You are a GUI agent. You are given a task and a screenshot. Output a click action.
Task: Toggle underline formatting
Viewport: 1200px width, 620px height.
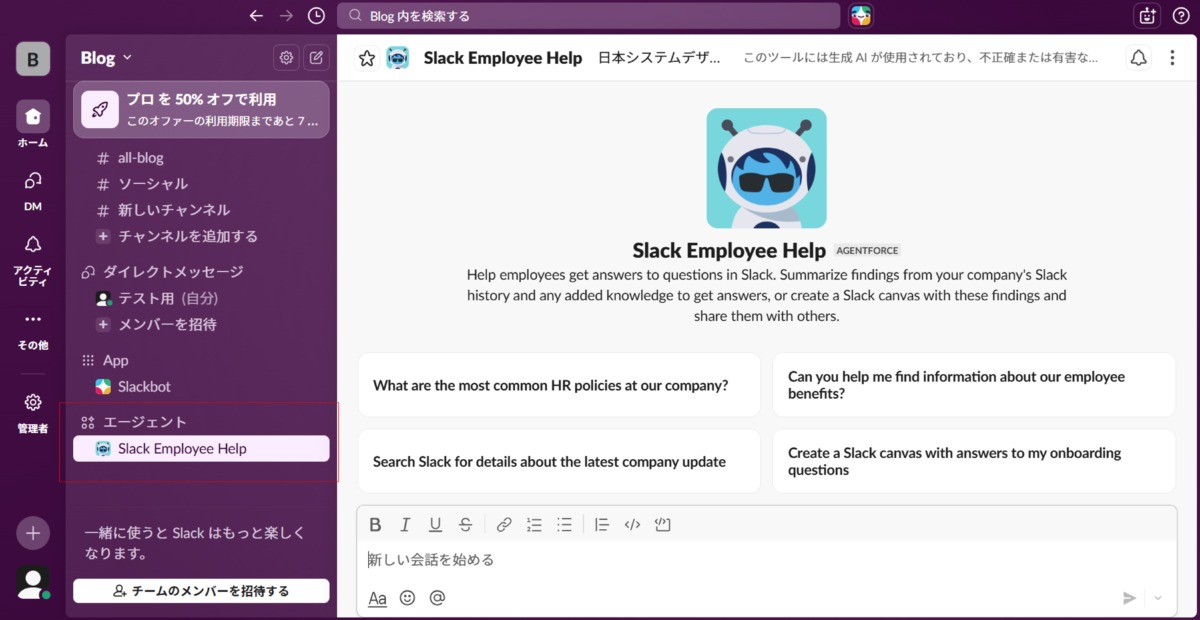tap(435, 524)
